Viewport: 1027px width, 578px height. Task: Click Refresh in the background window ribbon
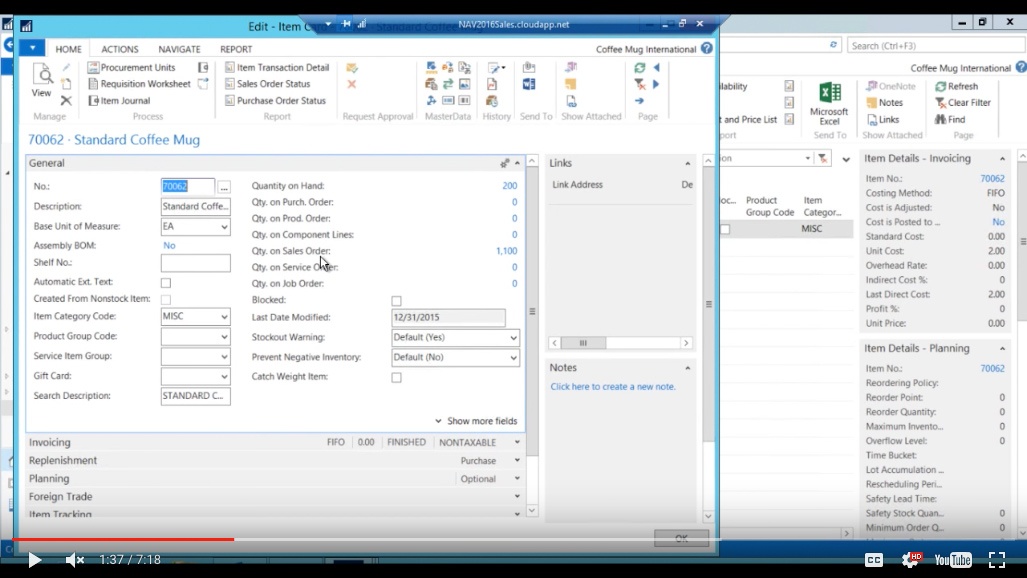pos(956,86)
